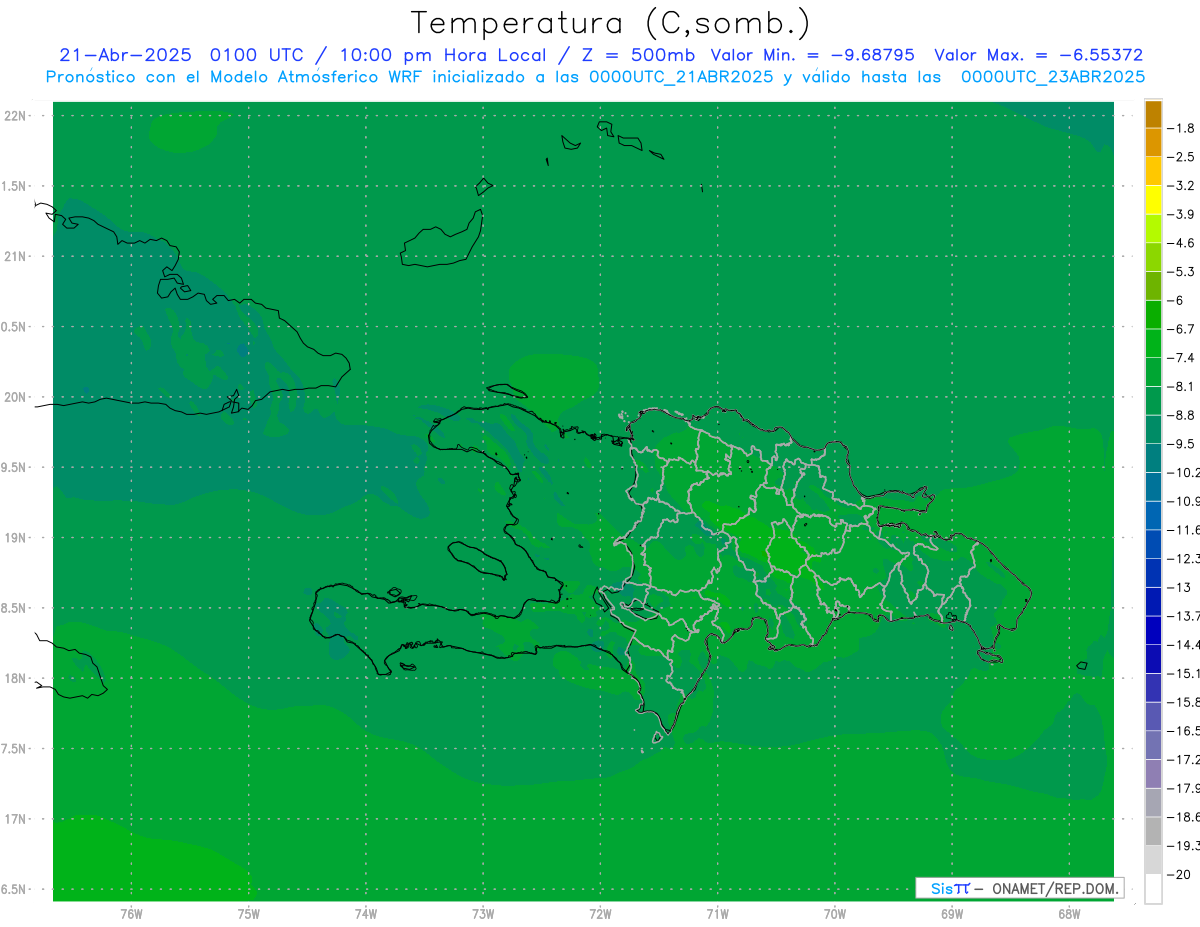Click the '-17.2' colorbar label

(1184, 759)
